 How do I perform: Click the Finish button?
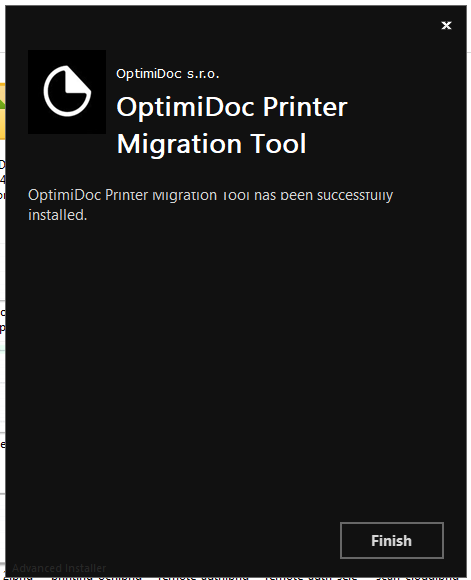(391, 540)
